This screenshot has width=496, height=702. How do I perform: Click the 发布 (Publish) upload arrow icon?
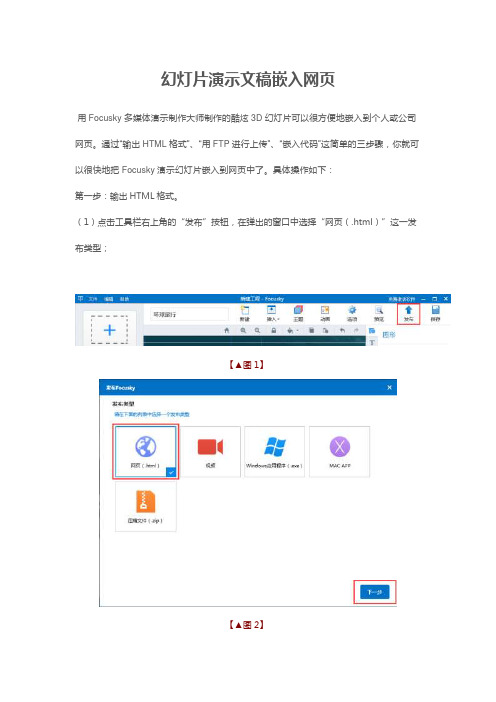pos(408,310)
